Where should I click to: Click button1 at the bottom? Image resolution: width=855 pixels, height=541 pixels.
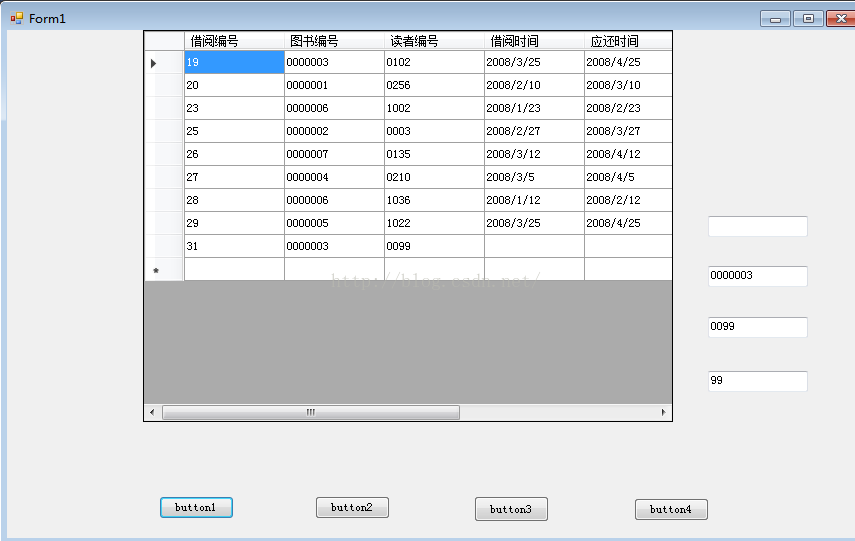(x=196, y=507)
